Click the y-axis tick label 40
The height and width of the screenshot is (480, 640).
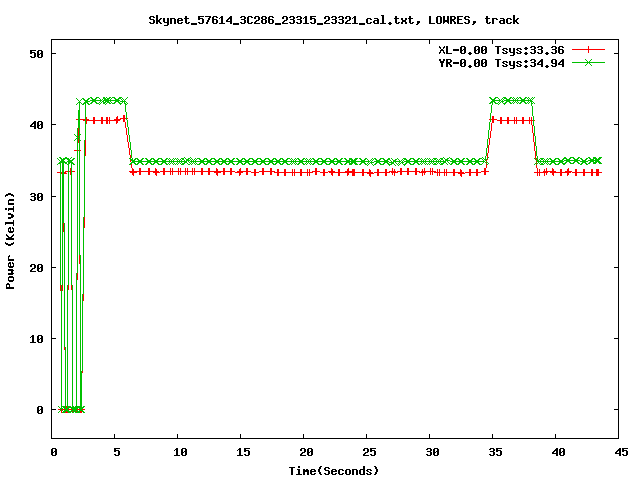(x=36, y=125)
